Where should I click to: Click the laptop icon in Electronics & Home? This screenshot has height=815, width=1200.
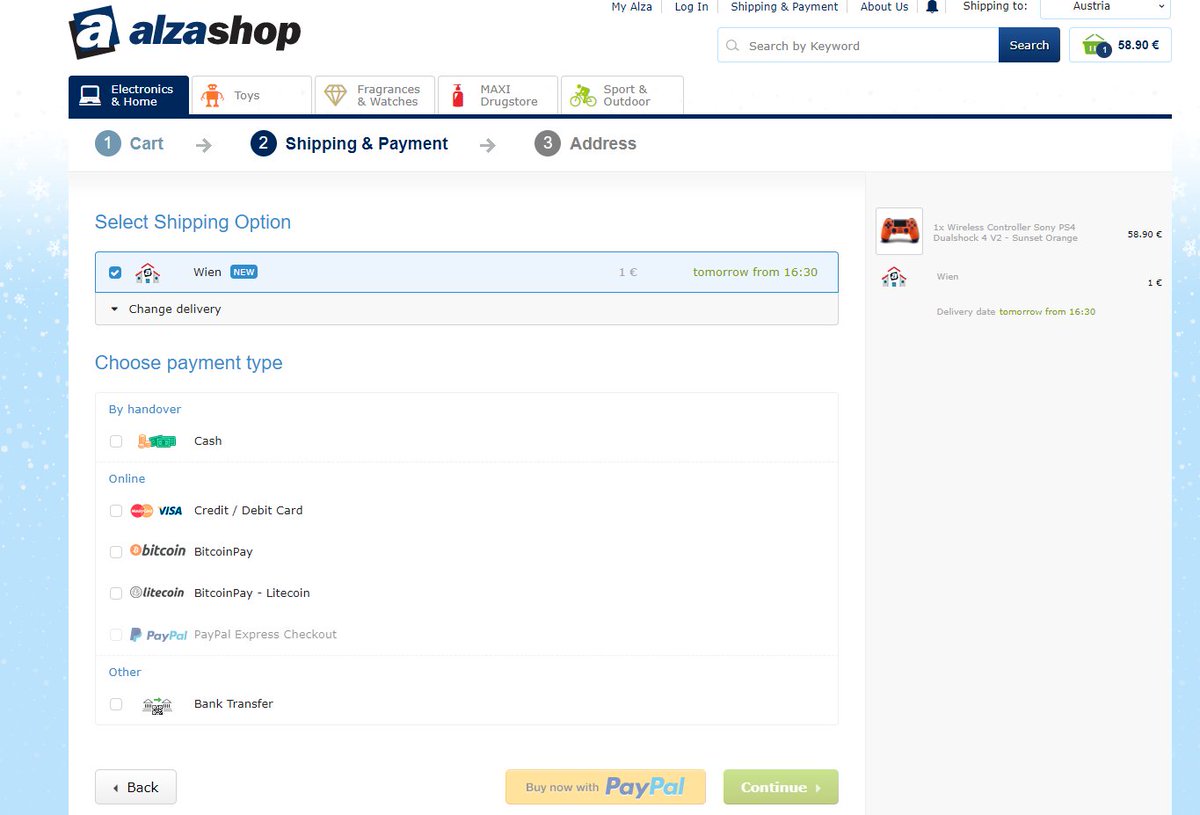click(x=91, y=96)
